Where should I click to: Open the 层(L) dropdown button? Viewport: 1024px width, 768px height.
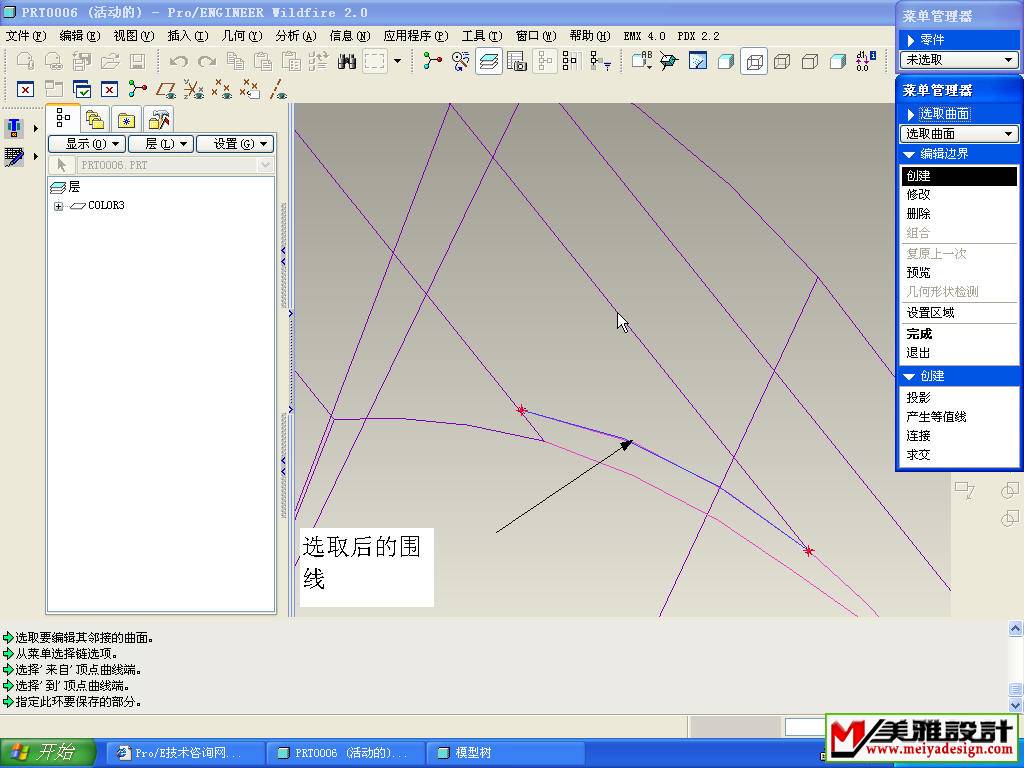[x=161, y=144]
